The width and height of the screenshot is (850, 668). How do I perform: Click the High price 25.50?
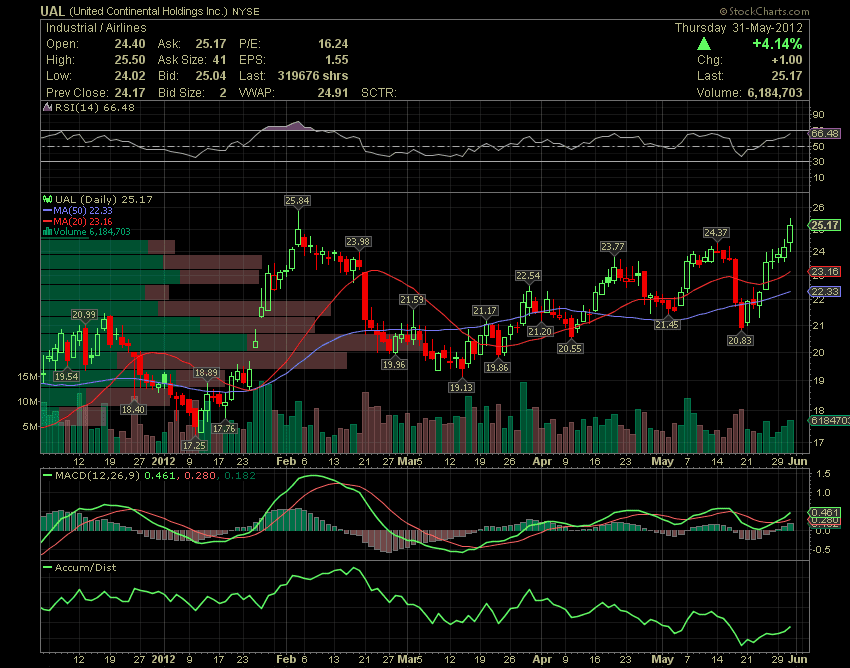(x=130, y=60)
